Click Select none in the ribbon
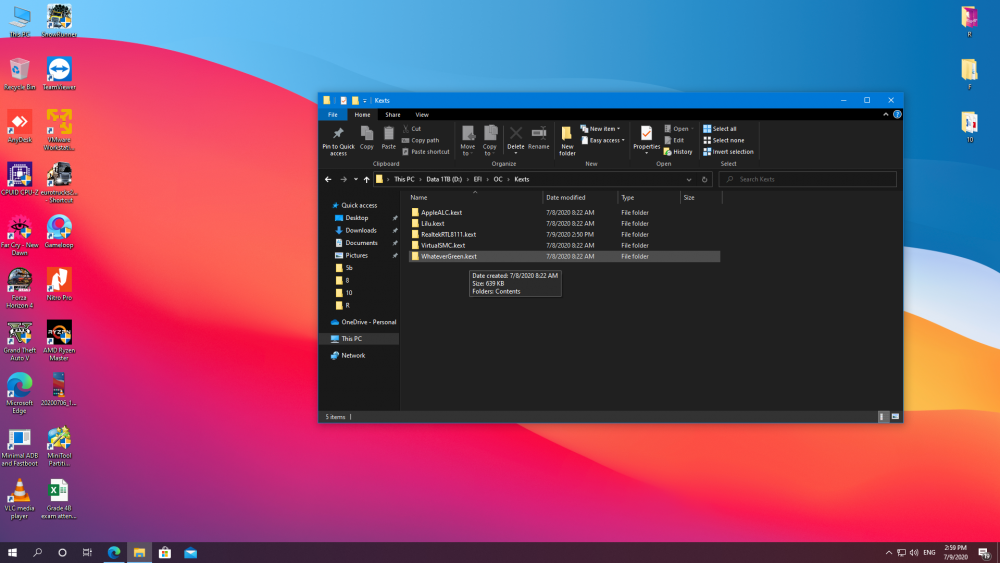The image size is (1000, 563). (723, 140)
